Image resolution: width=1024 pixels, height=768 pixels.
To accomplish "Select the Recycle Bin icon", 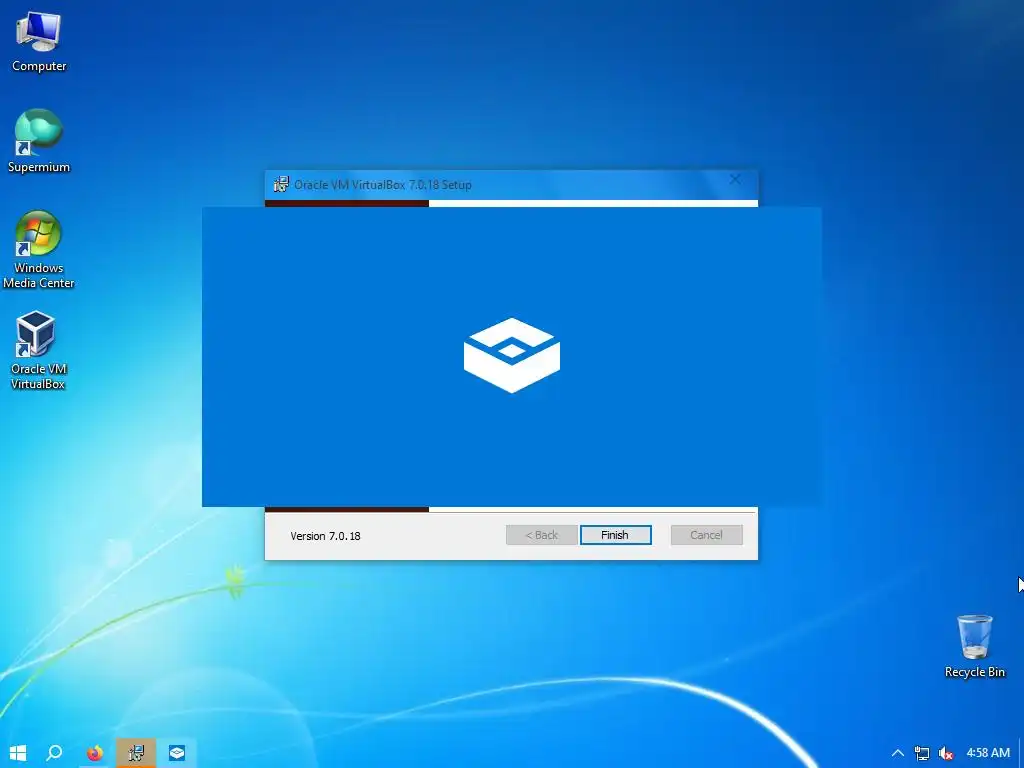I will 974,646.
